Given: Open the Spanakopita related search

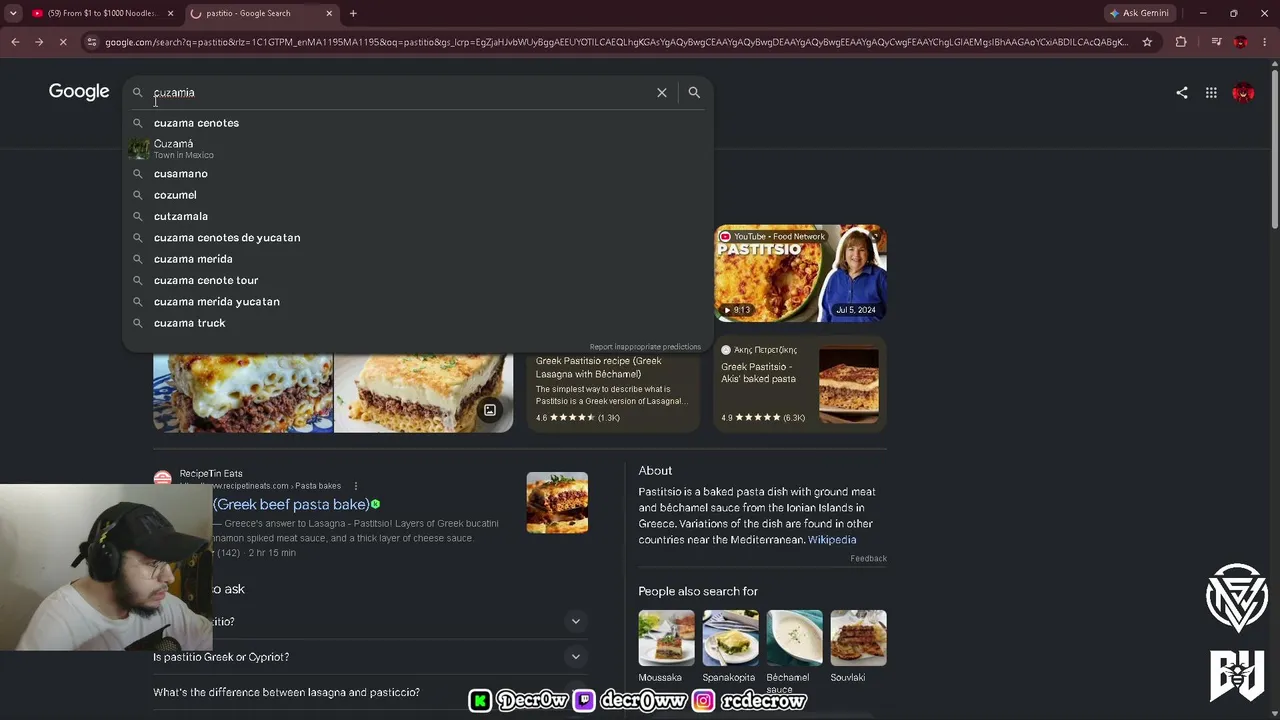Looking at the screenshot, I should [730, 647].
